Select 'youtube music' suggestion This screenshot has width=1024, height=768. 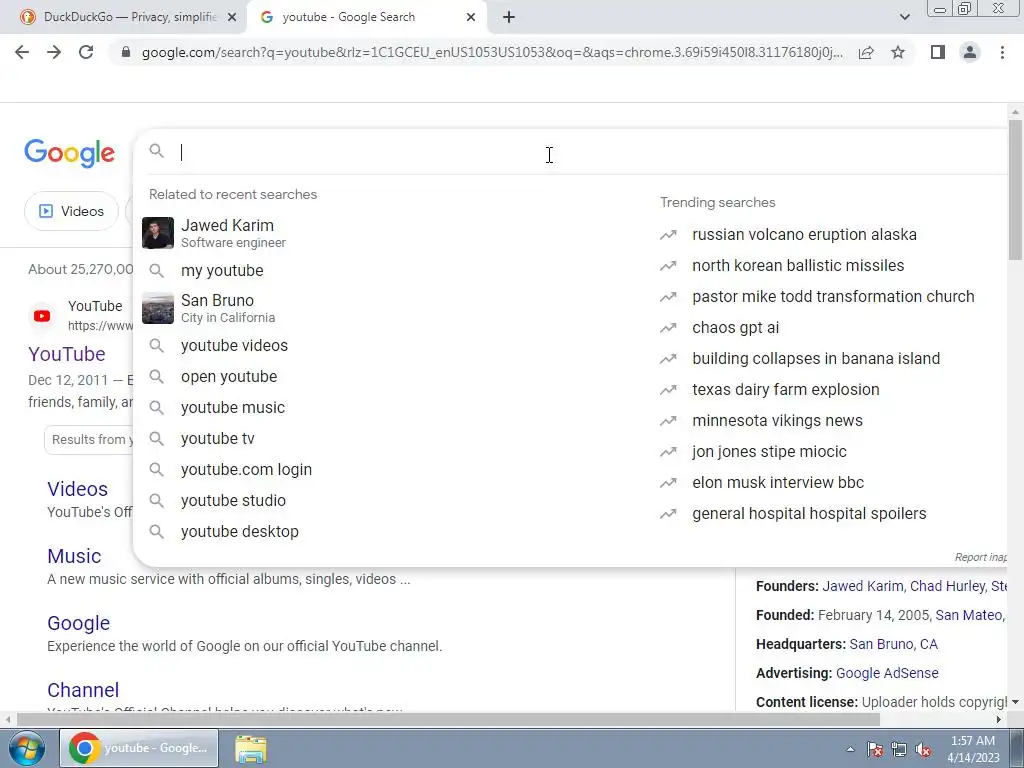coord(392,408)
